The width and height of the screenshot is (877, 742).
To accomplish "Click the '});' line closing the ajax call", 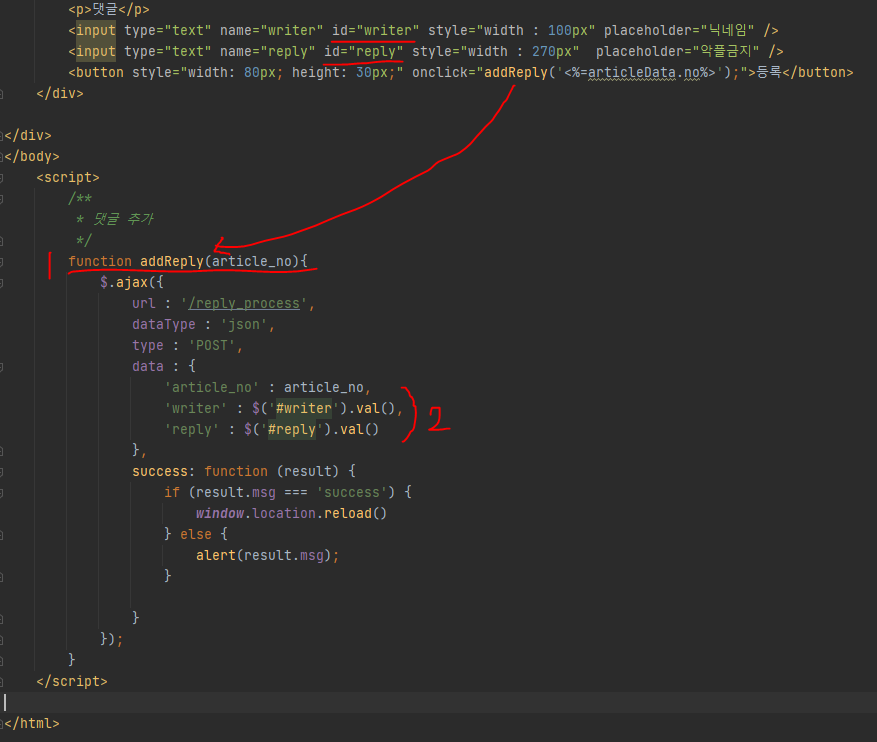I will point(111,639).
